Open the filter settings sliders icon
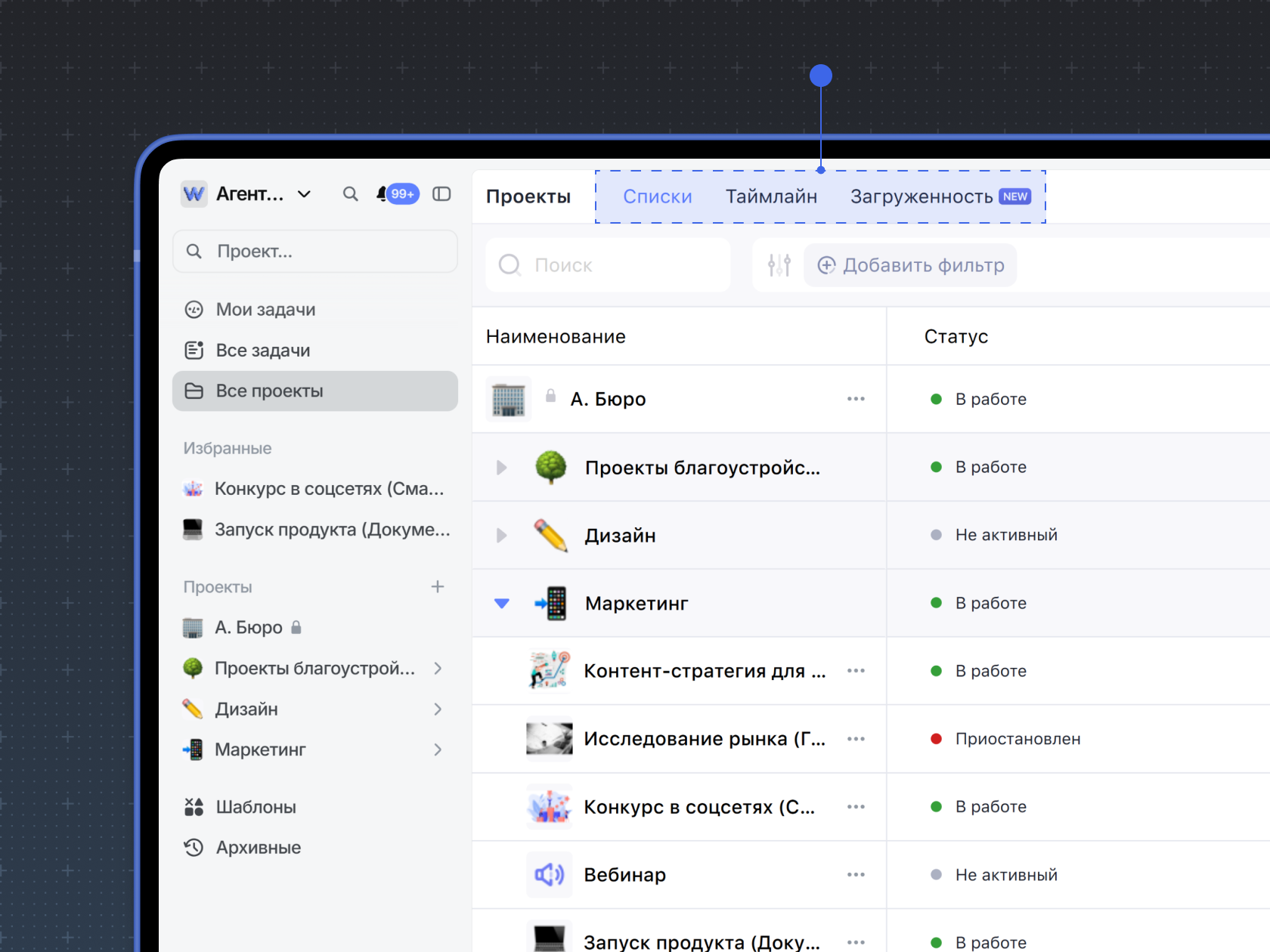Viewport: 1270px width, 952px height. click(x=779, y=265)
